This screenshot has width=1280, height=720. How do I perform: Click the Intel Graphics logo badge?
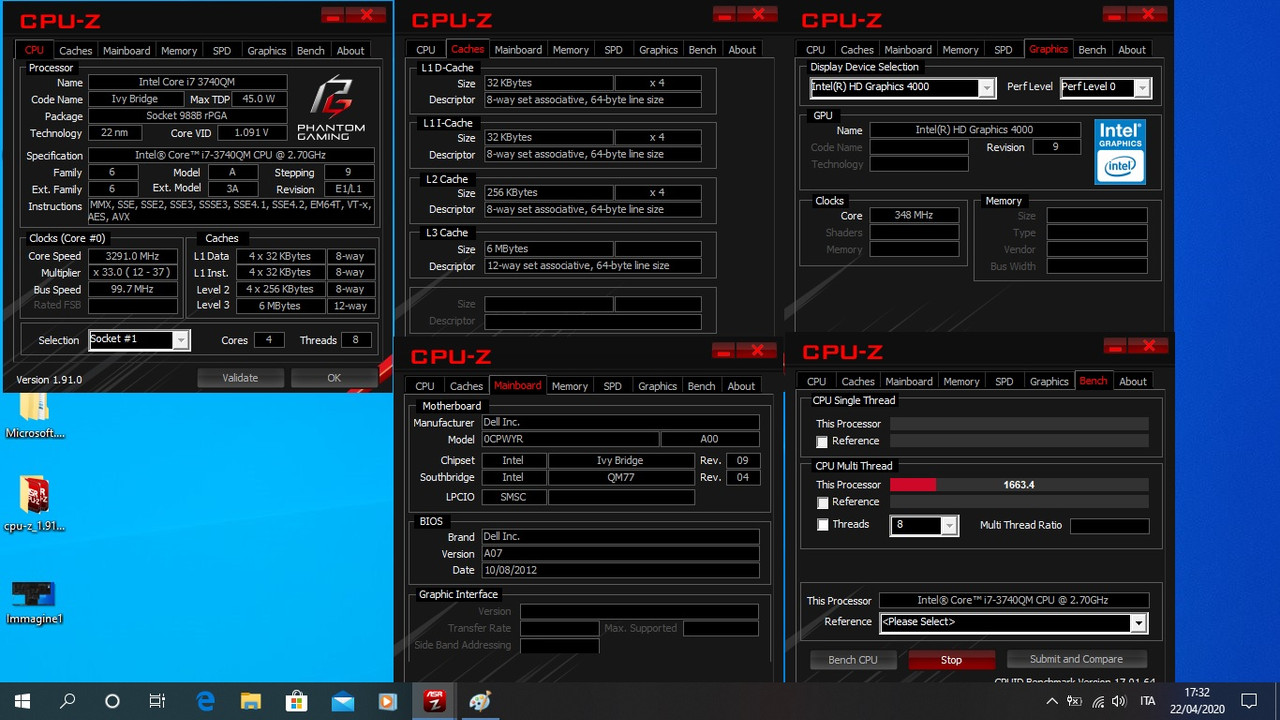pyautogui.click(x=1120, y=151)
